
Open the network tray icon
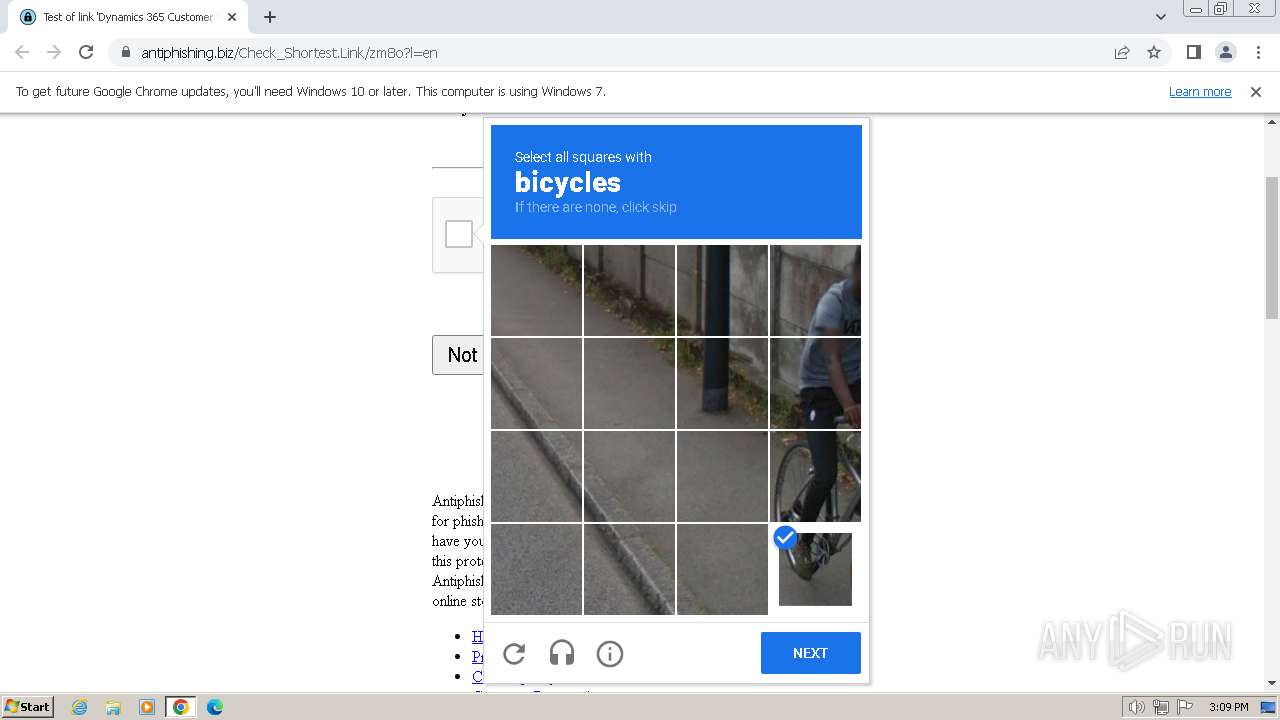pos(1161,707)
